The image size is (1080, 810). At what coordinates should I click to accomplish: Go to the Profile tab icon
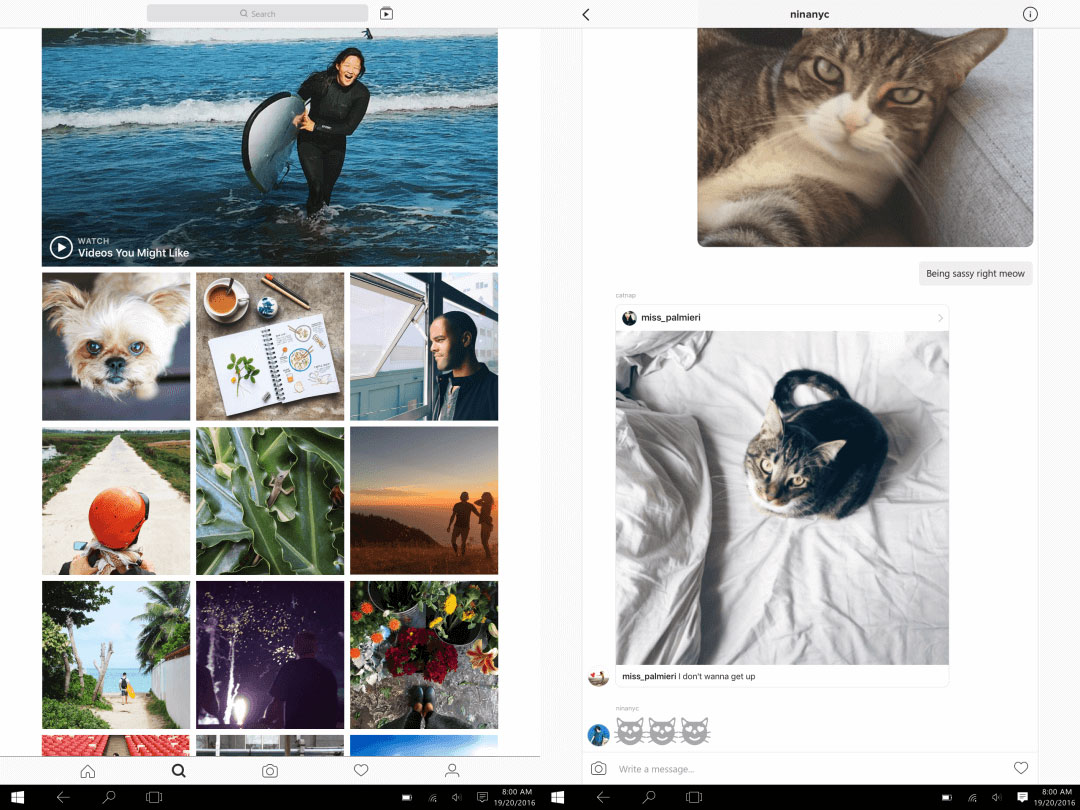tap(452, 771)
